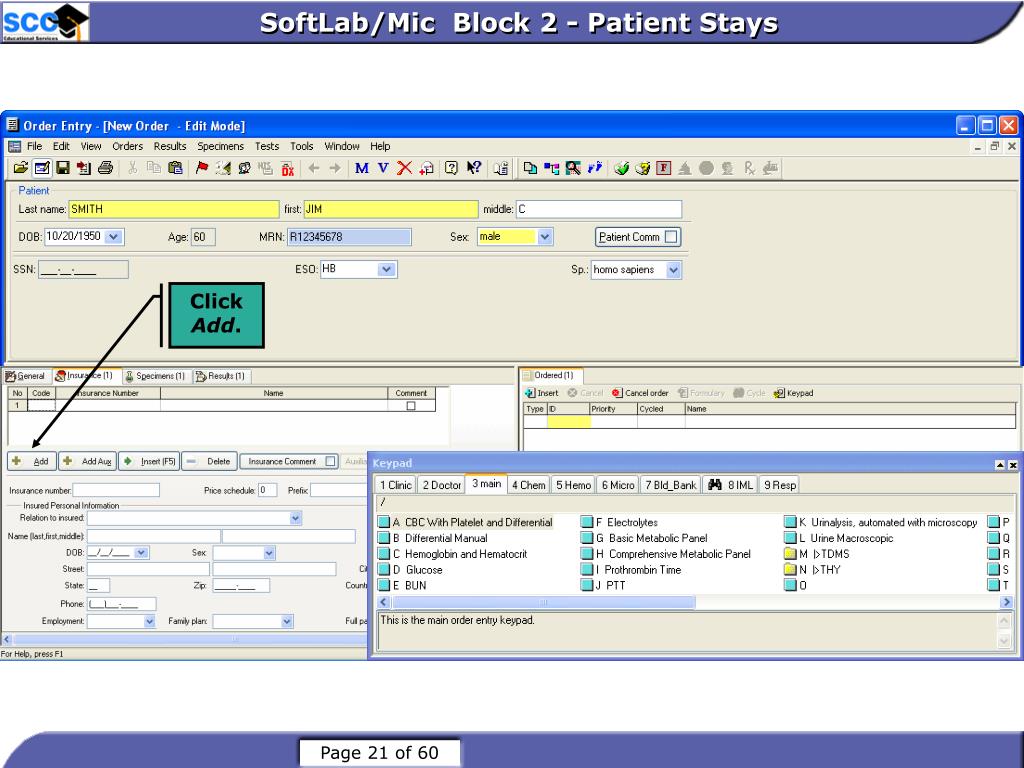
Task: Click the cascading windows toolbar icon
Action: pos(530,168)
